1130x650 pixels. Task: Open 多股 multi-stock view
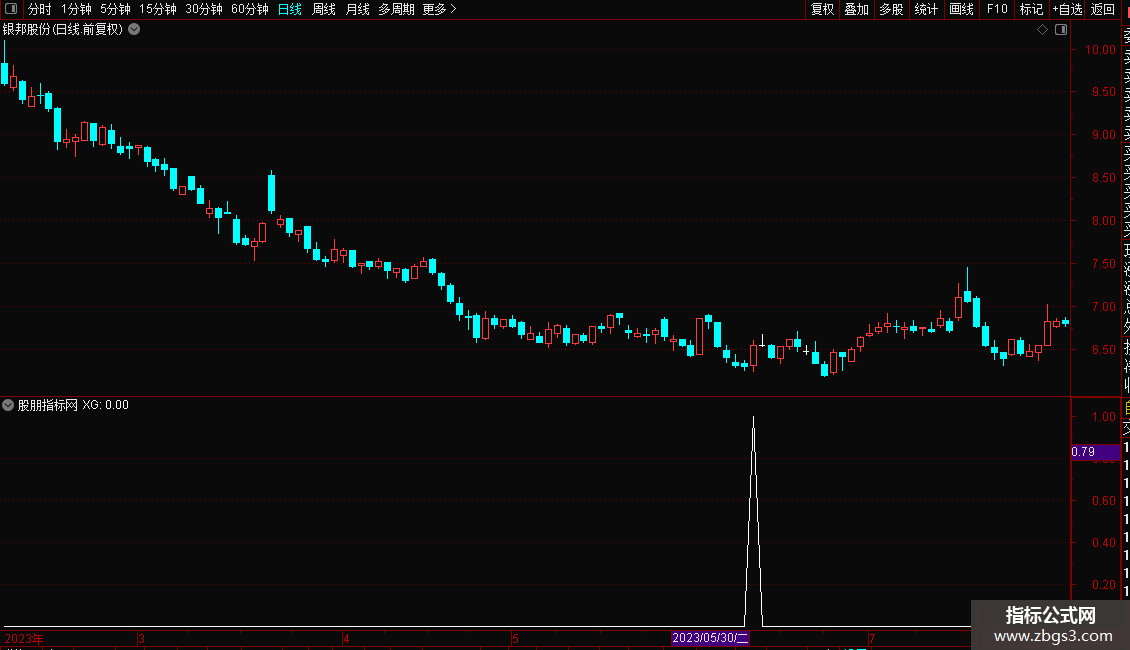pyautogui.click(x=891, y=9)
